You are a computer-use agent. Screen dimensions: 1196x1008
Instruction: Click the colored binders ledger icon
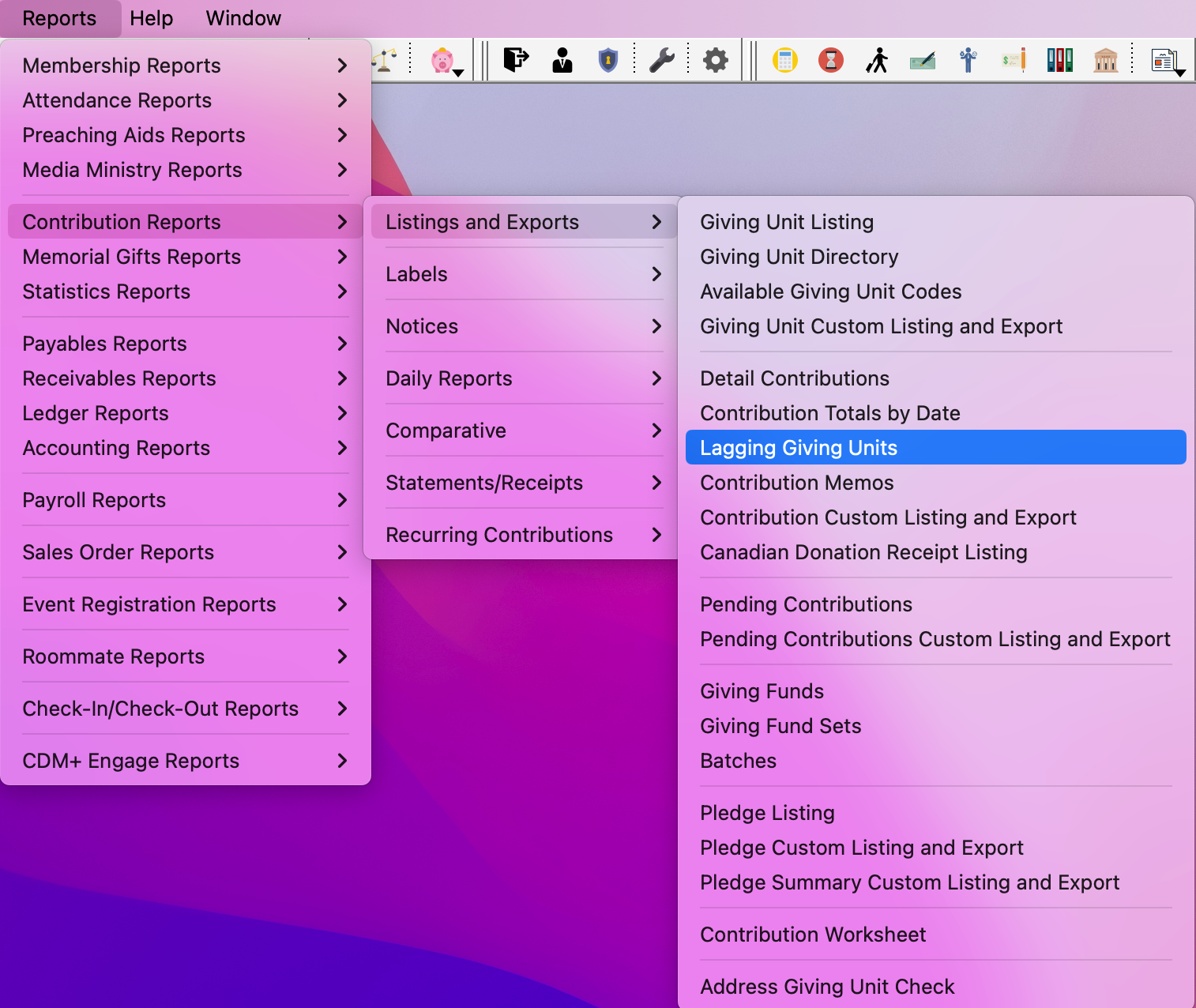click(x=1059, y=60)
